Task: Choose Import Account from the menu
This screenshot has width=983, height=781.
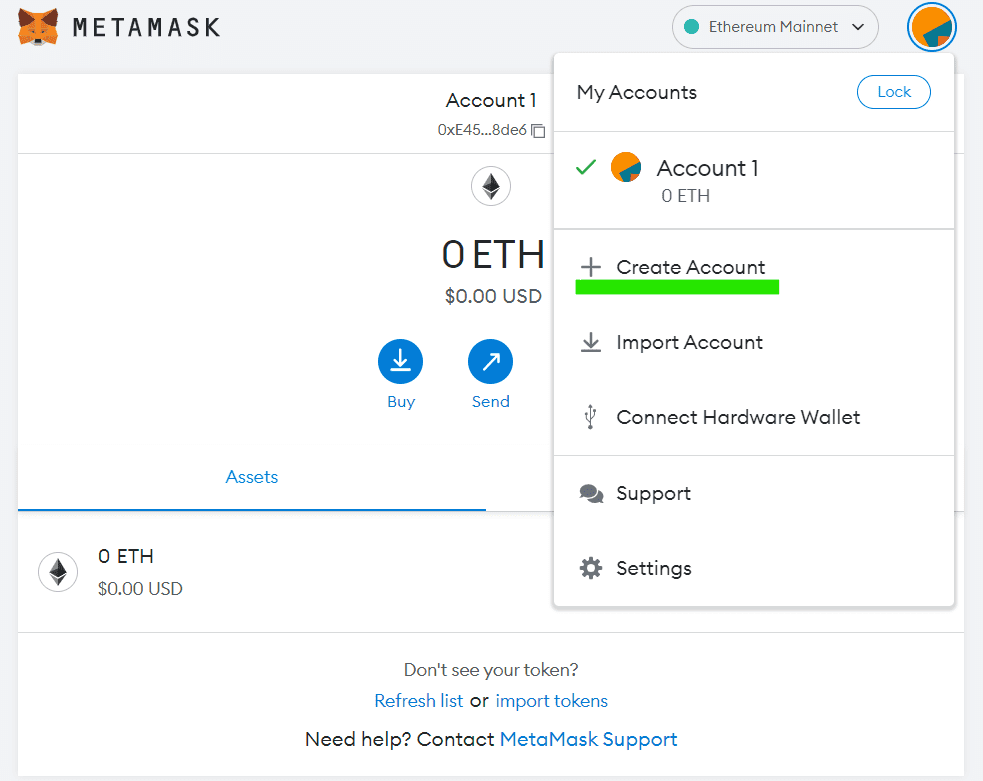Action: coord(754,342)
